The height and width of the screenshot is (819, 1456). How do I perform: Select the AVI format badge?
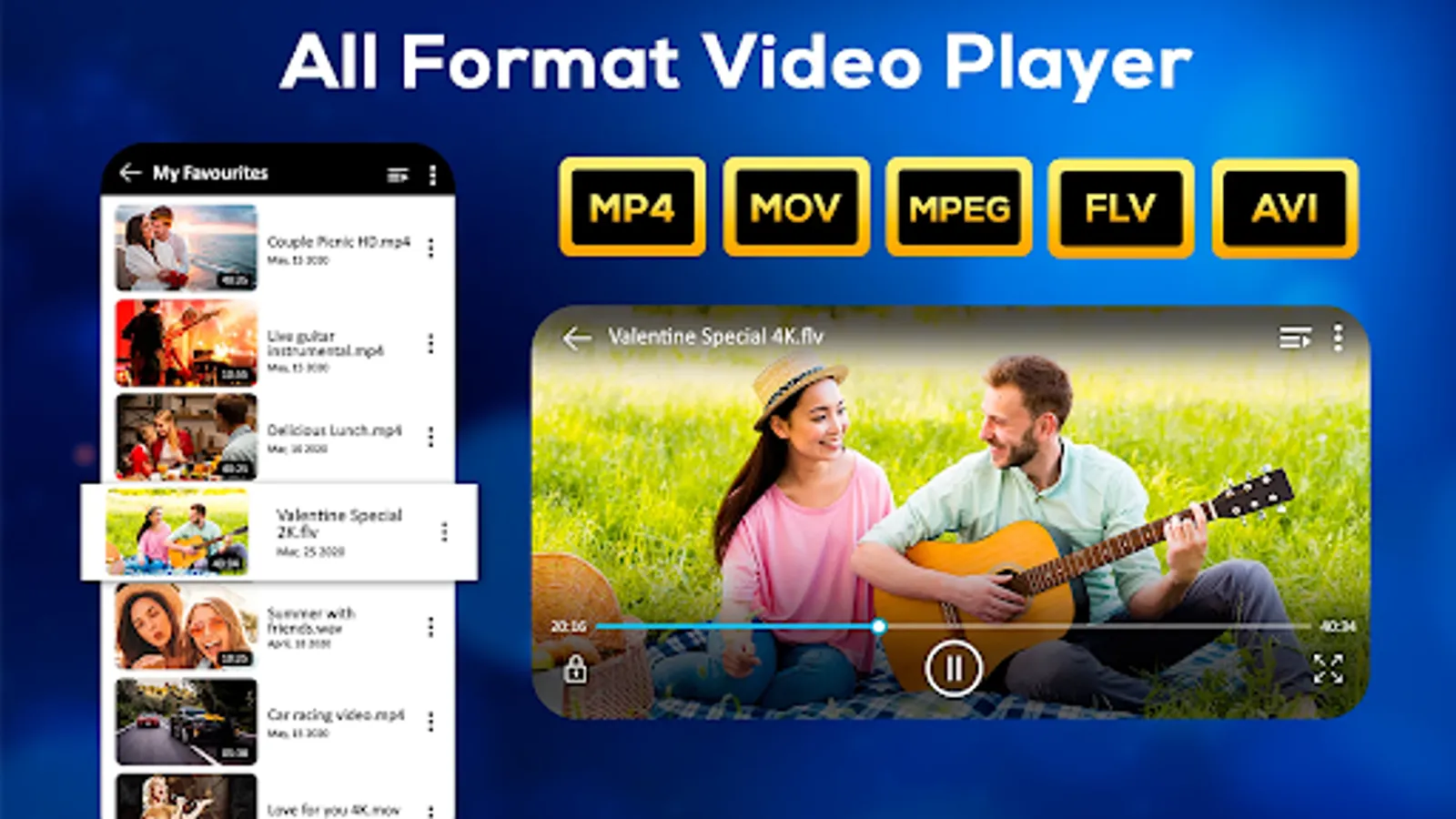1285,207
